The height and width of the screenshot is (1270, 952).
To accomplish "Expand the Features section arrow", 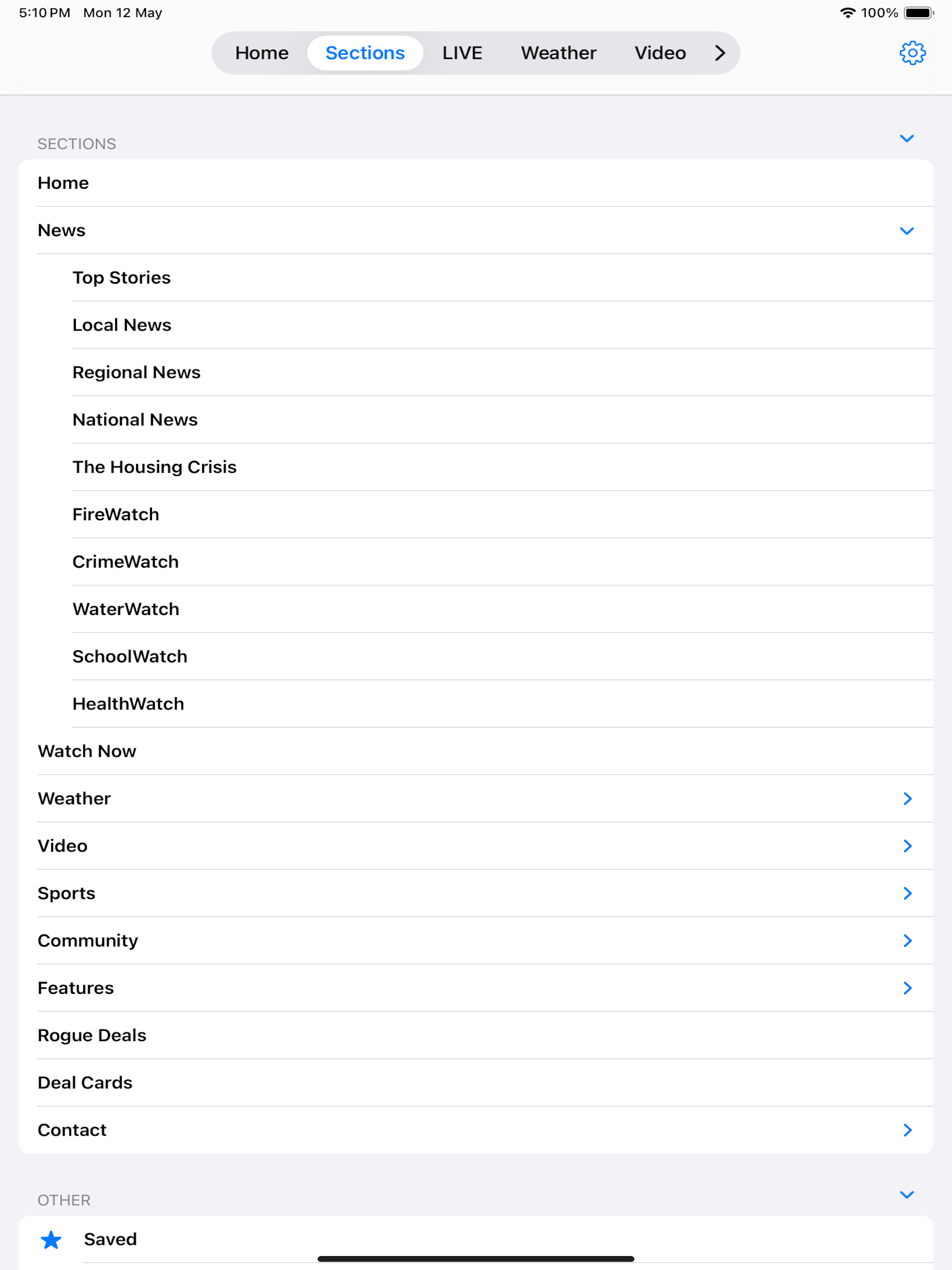I will click(x=907, y=987).
